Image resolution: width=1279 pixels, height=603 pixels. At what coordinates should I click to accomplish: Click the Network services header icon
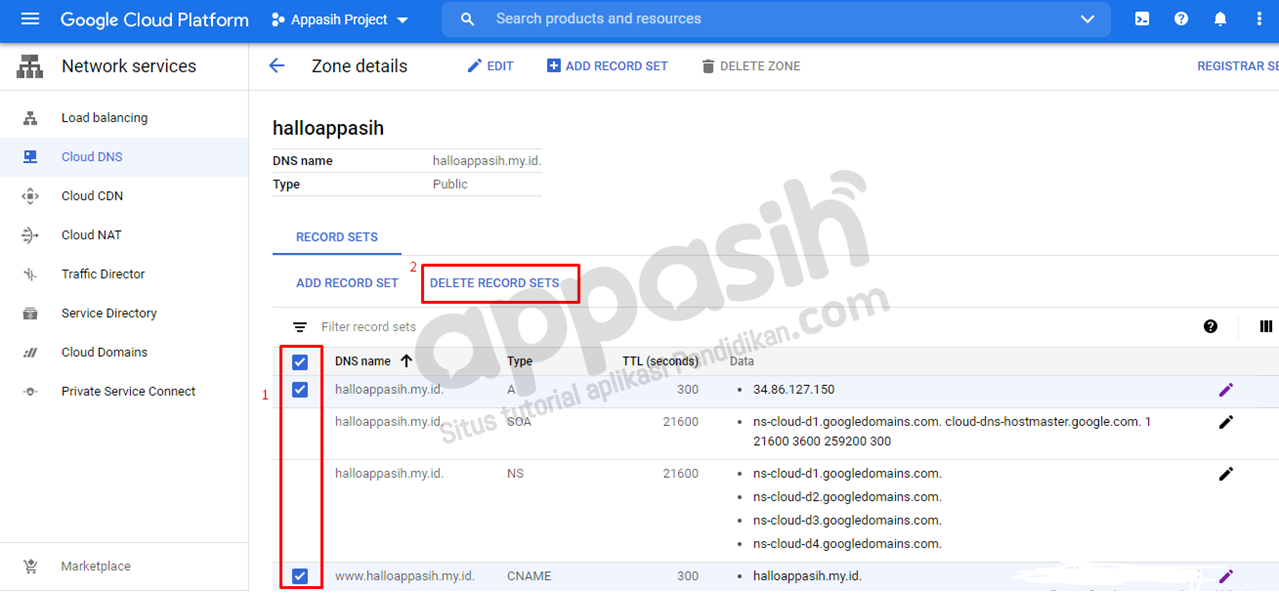click(30, 67)
